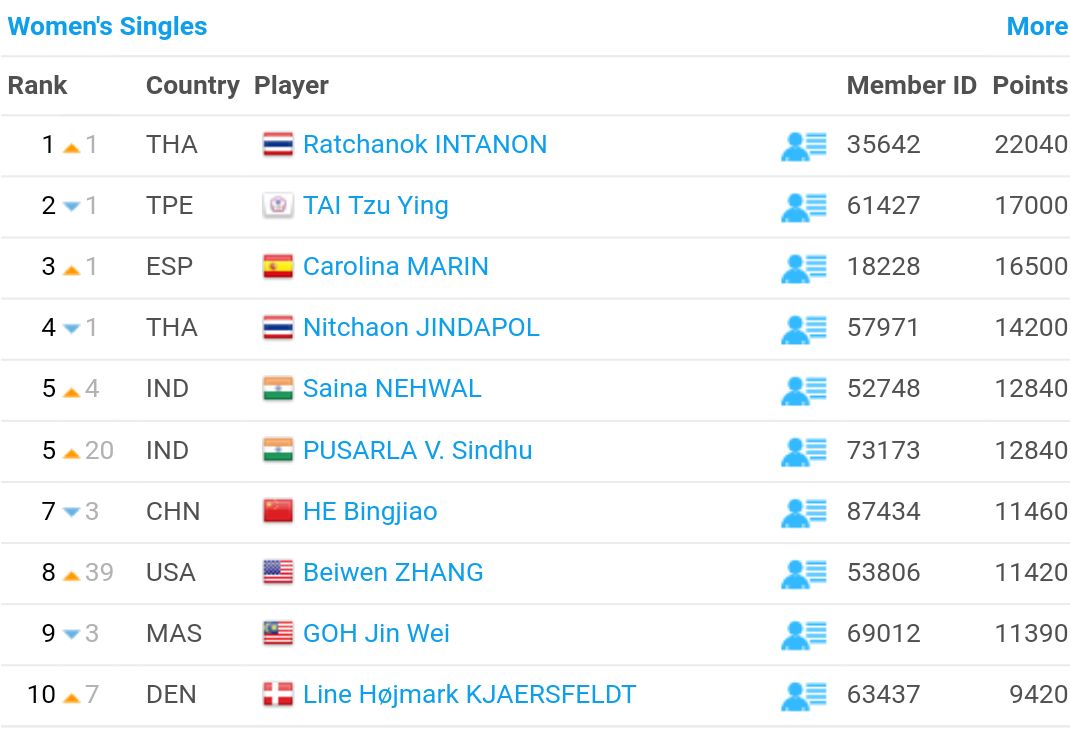Open GOH Jin Wei's profile card icon

[804, 635]
